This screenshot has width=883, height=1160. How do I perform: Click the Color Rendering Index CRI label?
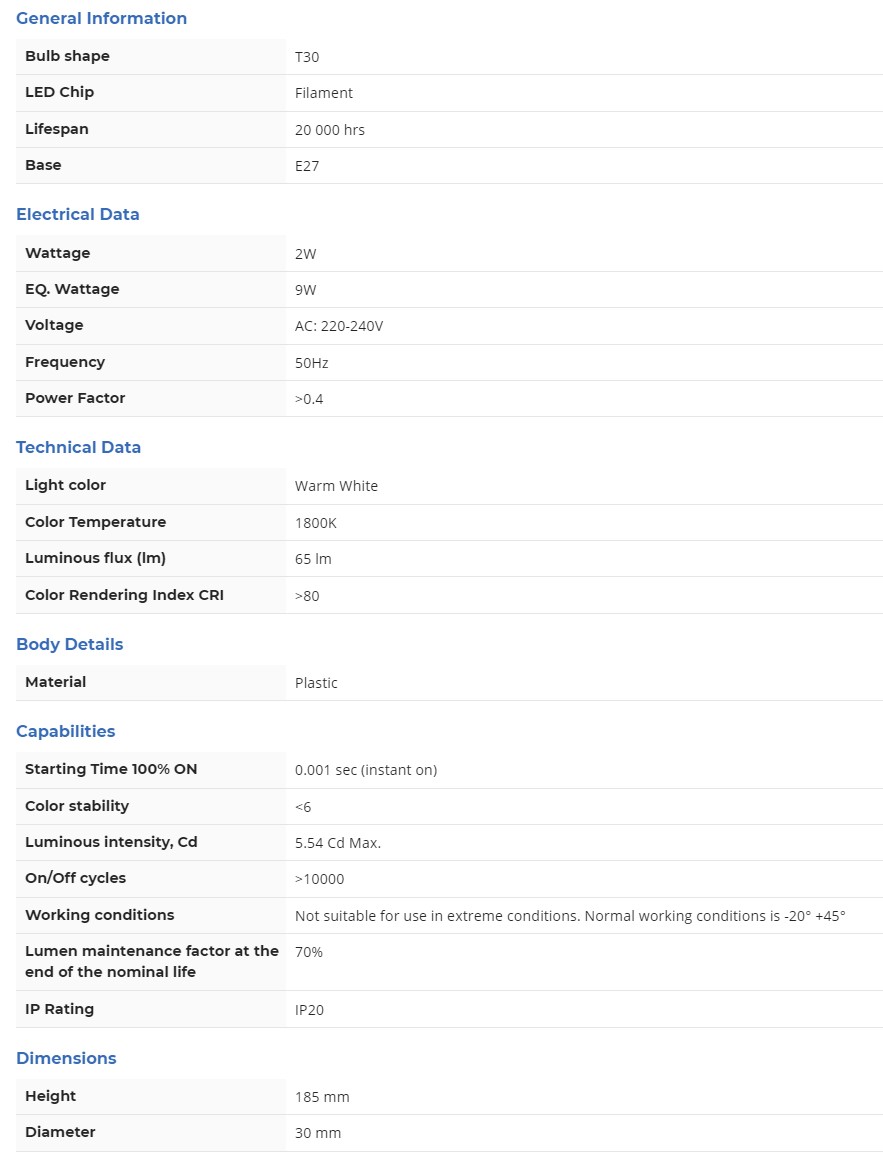pos(124,595)
